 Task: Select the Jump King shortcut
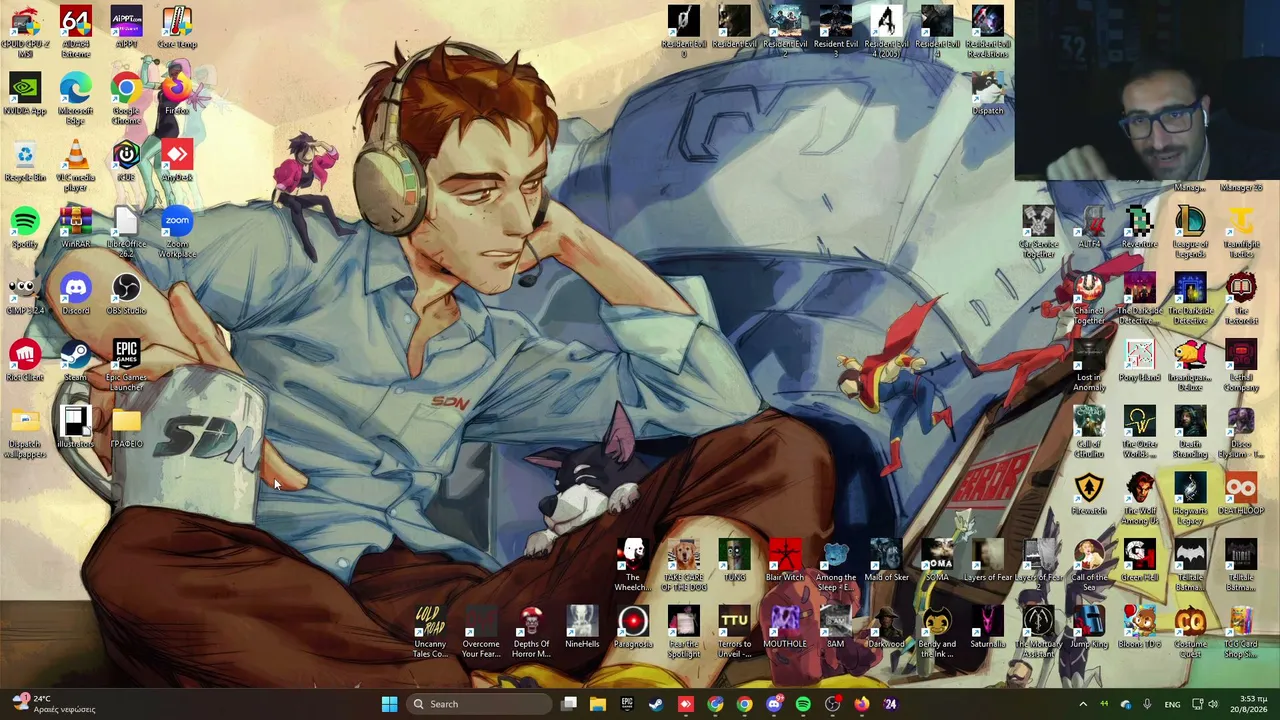click(x=1089, y=628)
